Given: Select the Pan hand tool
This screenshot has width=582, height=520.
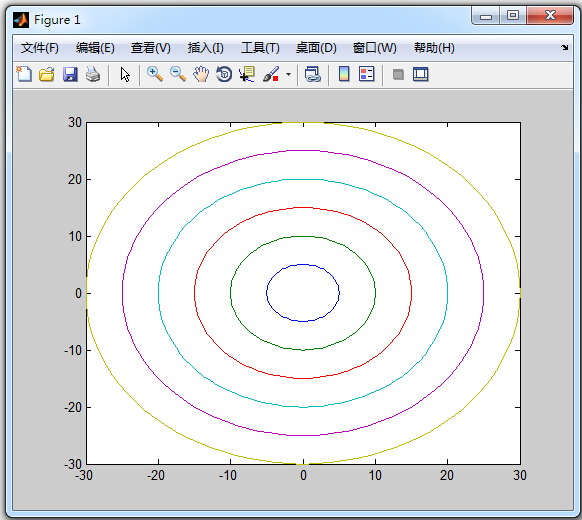Looking at the screenshot, I should pyautogui.click(x=201, y=74).
